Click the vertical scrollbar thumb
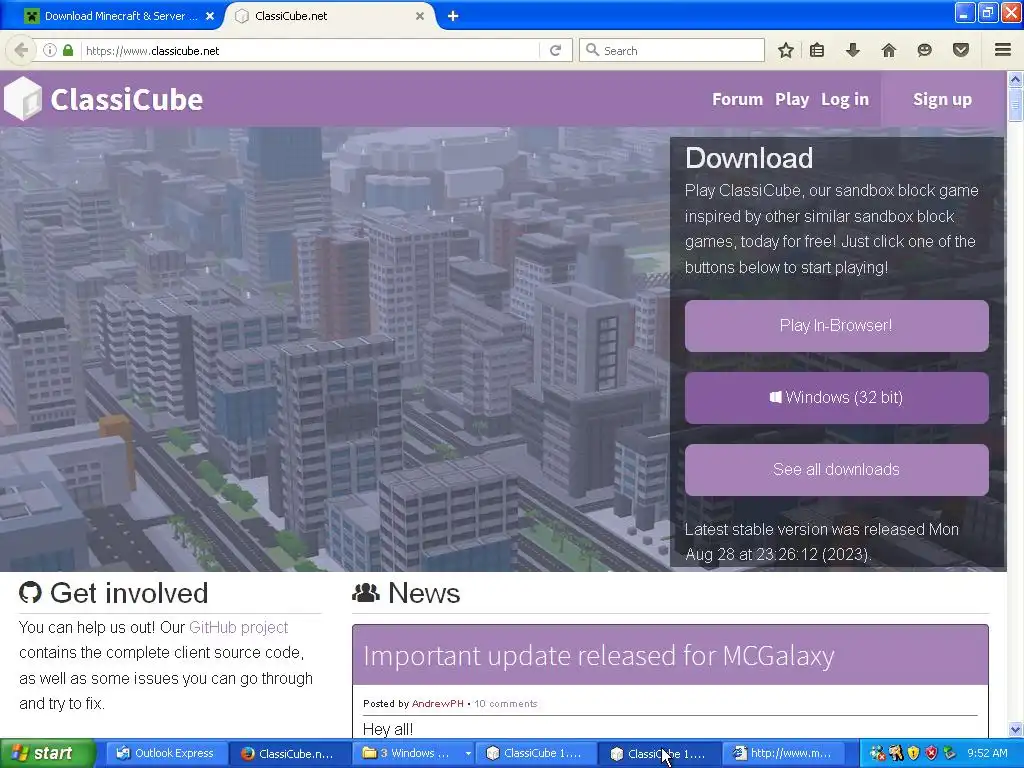 (x=1015, y=104)
